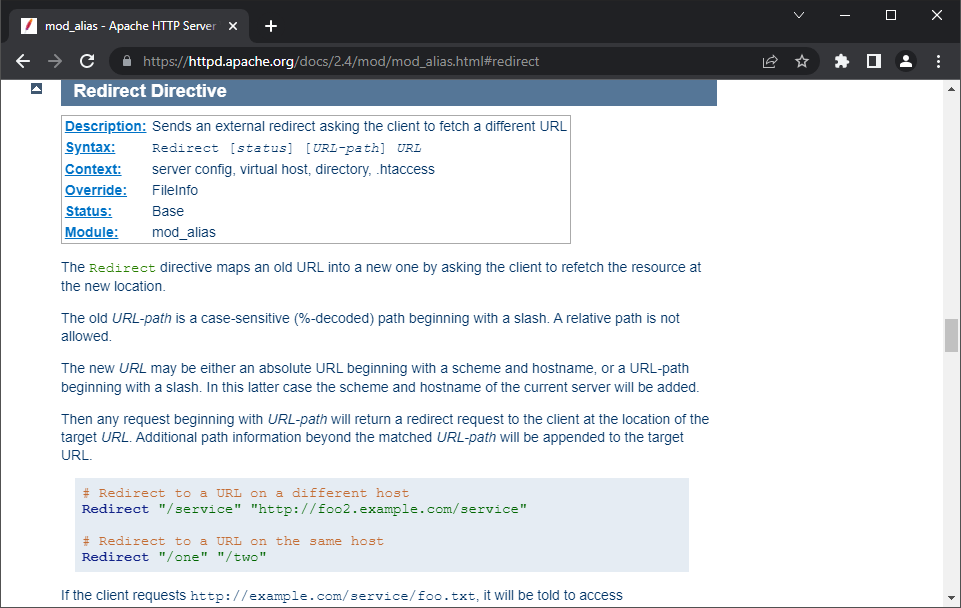Viewport: 961px width, 608px height.
Task: Open the tab search chevron
Action: (799, 15)
